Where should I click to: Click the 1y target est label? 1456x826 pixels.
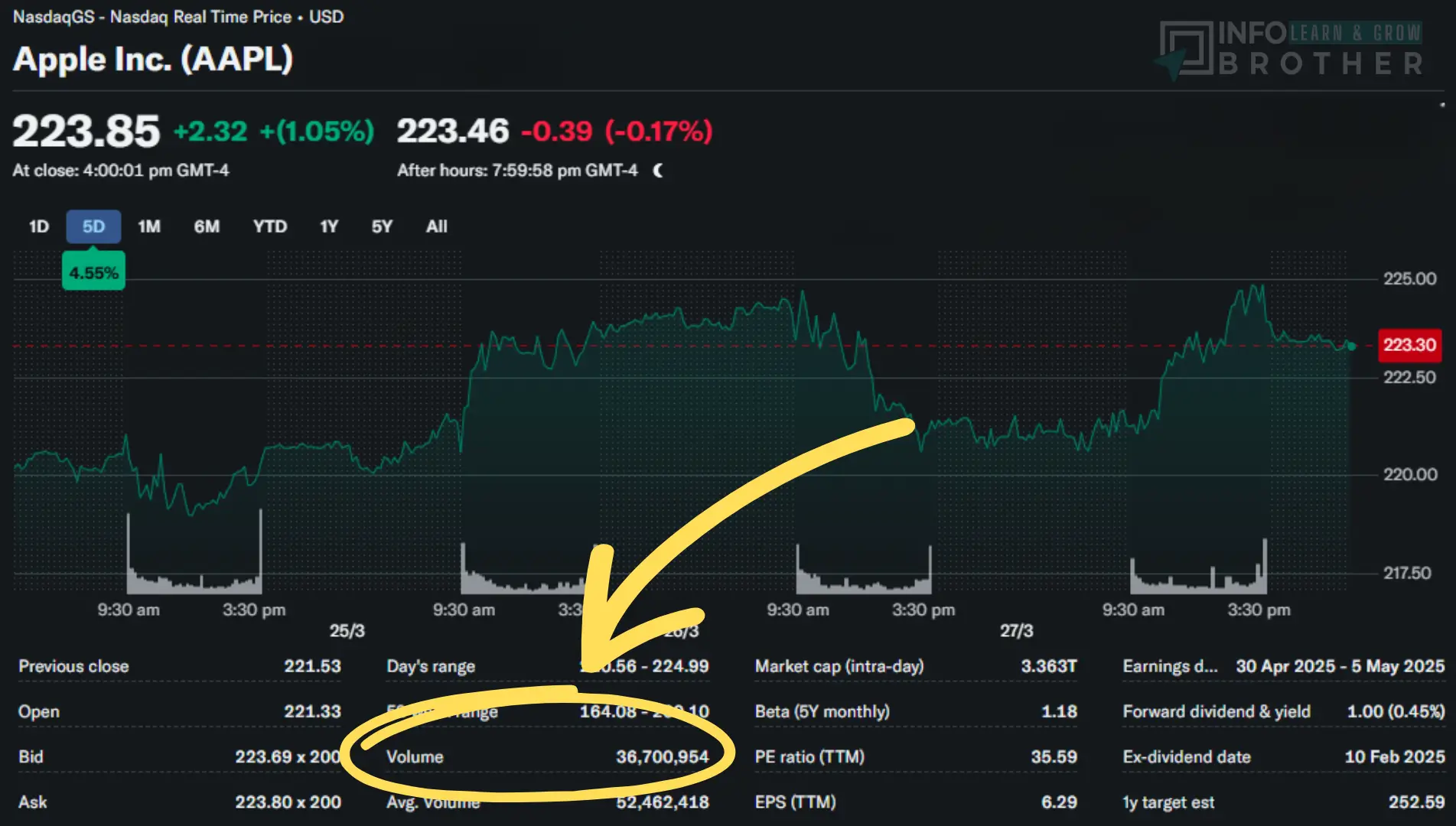(1168, 802)
